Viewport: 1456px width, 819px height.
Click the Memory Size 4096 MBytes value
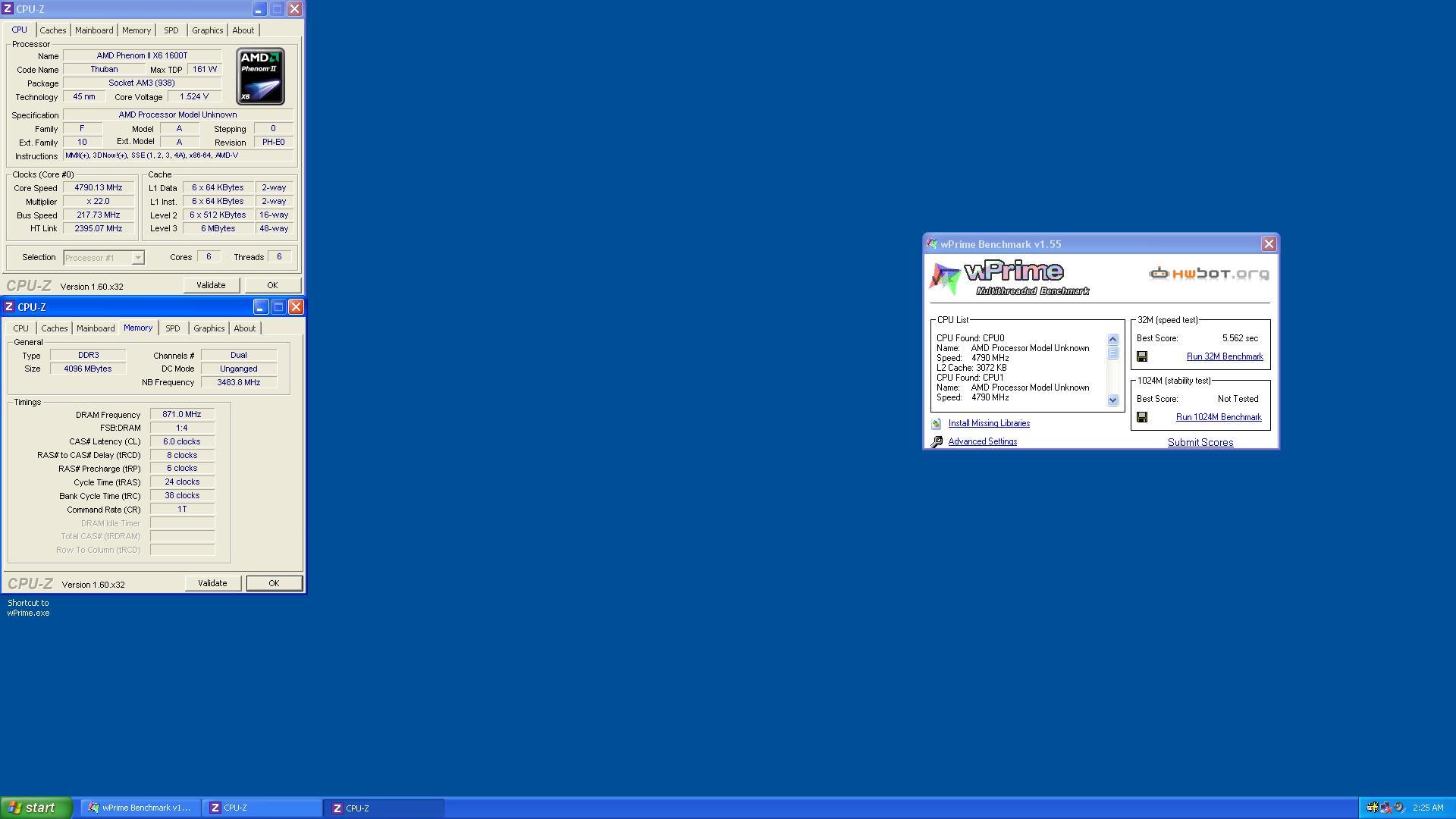coord(88,369)
